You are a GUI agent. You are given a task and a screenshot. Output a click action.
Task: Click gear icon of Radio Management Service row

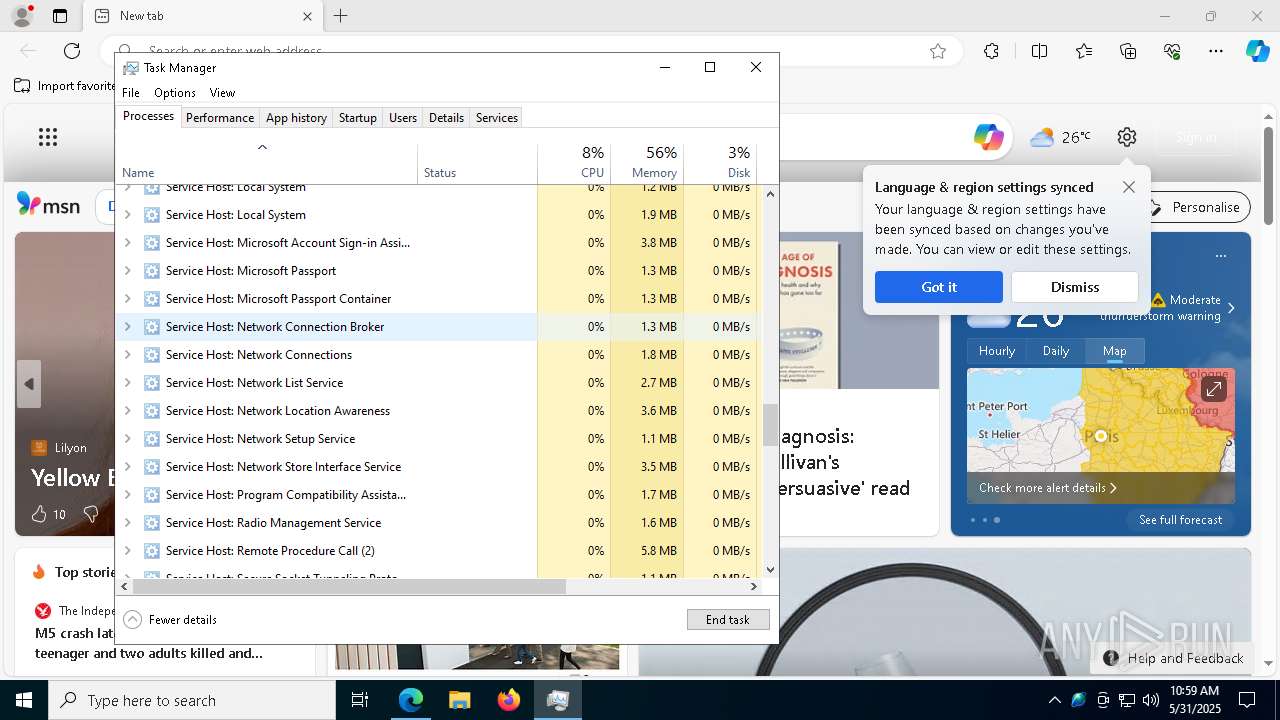point(152,523)
